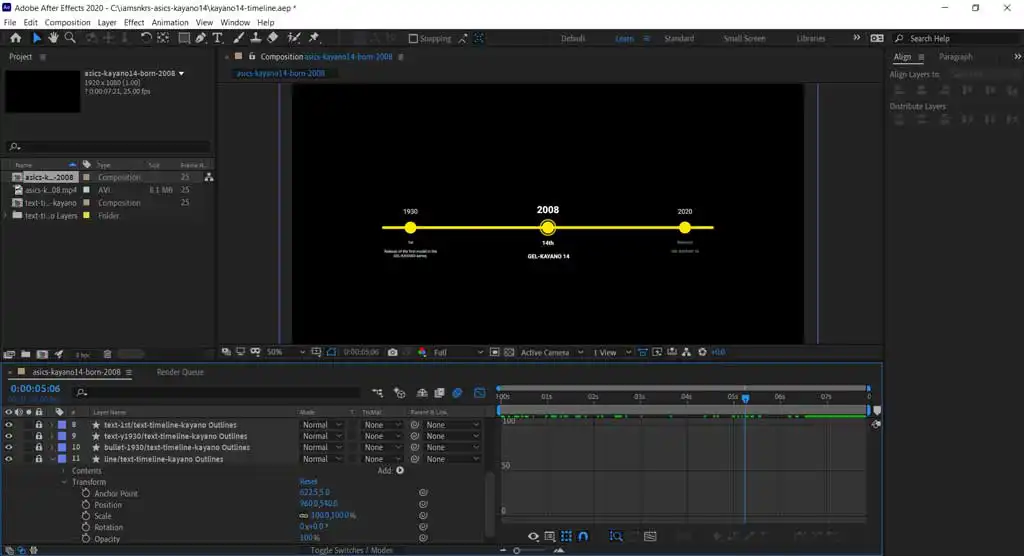Select the Zoom magnifier tool

(x=70, y=38)
